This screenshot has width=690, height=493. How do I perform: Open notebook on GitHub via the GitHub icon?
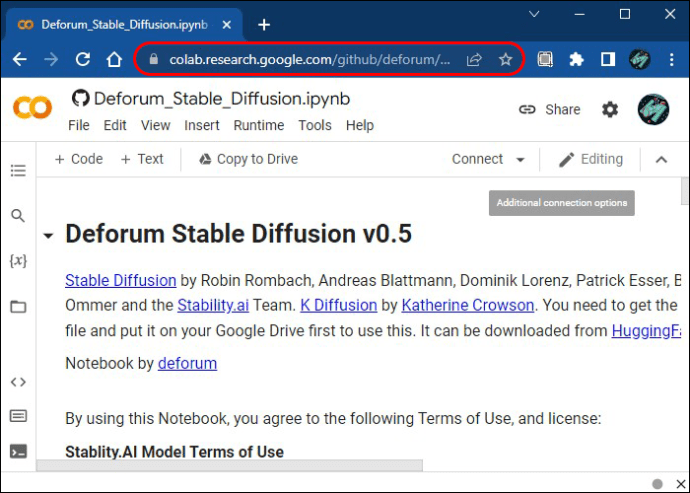pos(81,98)
